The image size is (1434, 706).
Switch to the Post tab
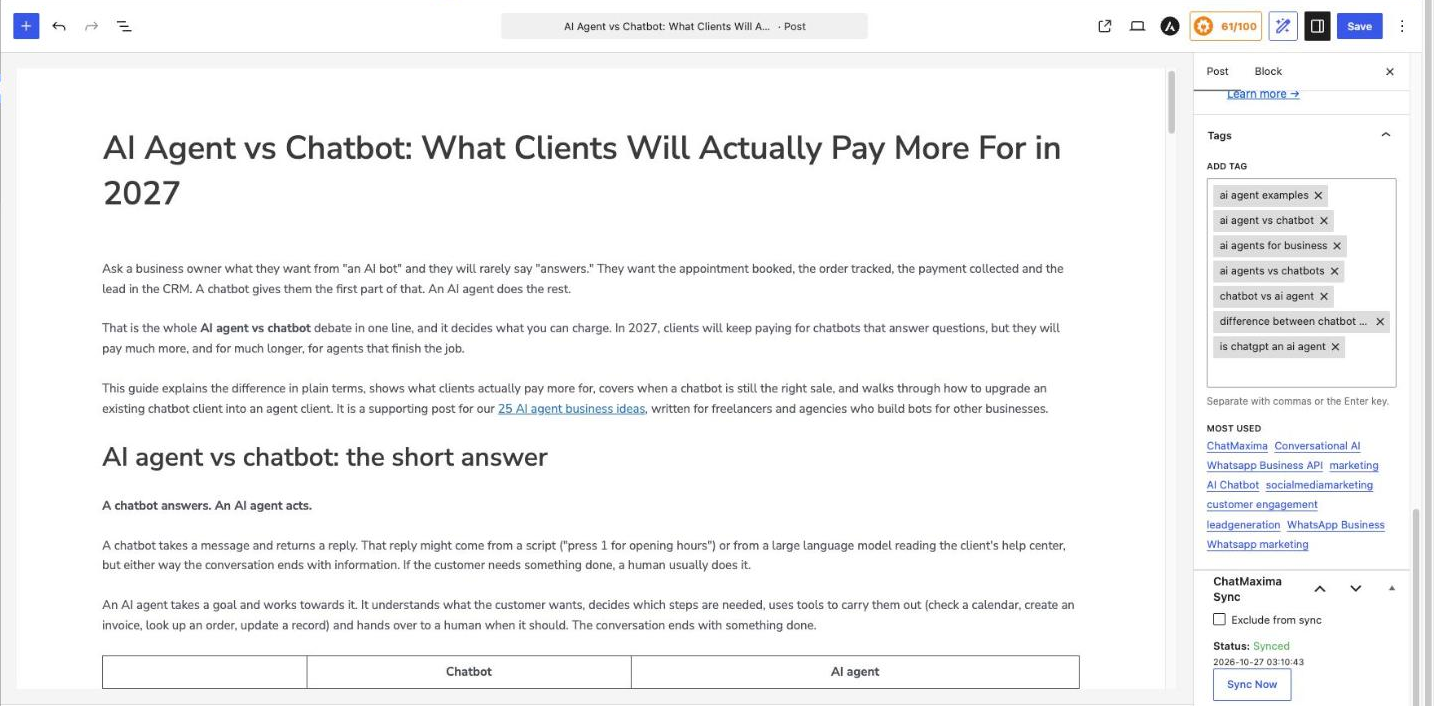pyautogui.click(x=1217, y=71)
